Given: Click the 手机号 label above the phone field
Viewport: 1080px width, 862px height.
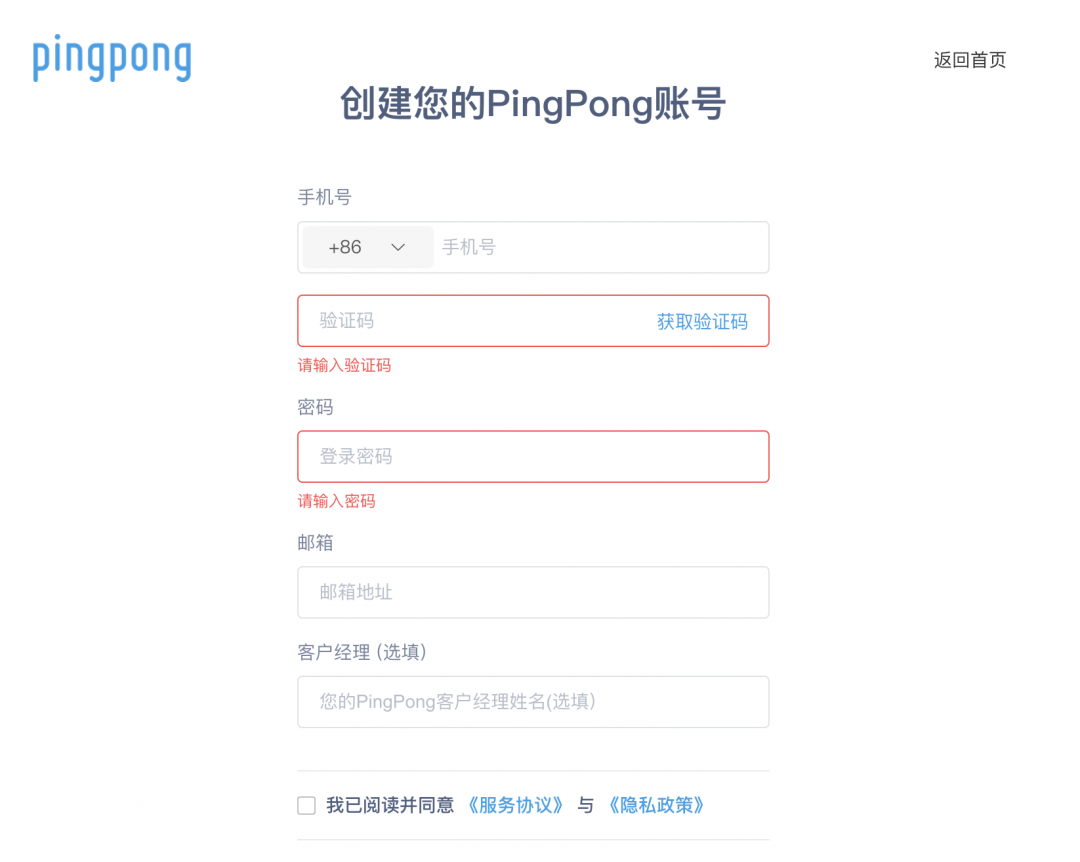Looking at the screenshot, I should pyautogui.click(x=324, y=197).
